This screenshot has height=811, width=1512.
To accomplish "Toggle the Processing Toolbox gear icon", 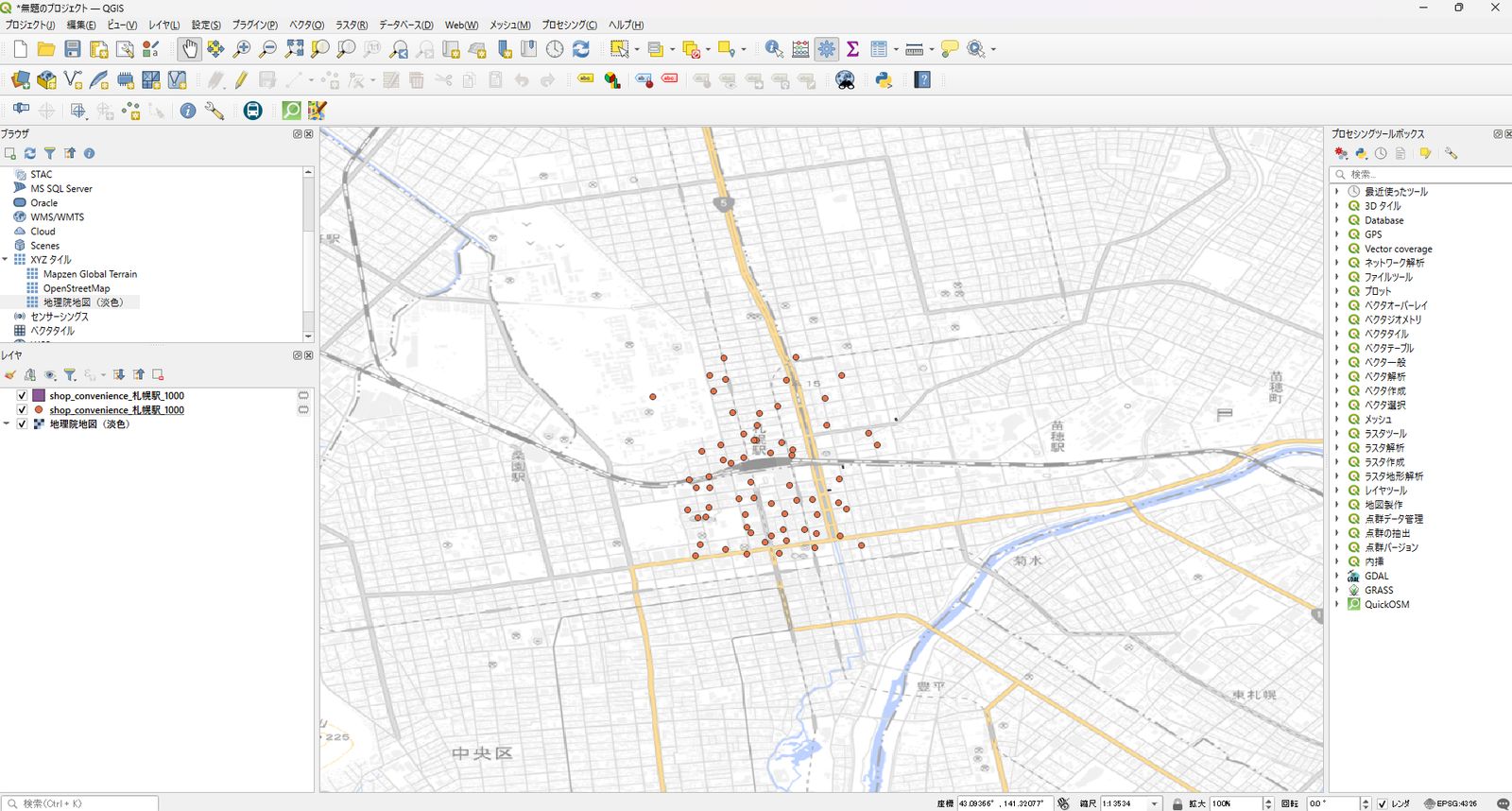I will tap(827, 49).
